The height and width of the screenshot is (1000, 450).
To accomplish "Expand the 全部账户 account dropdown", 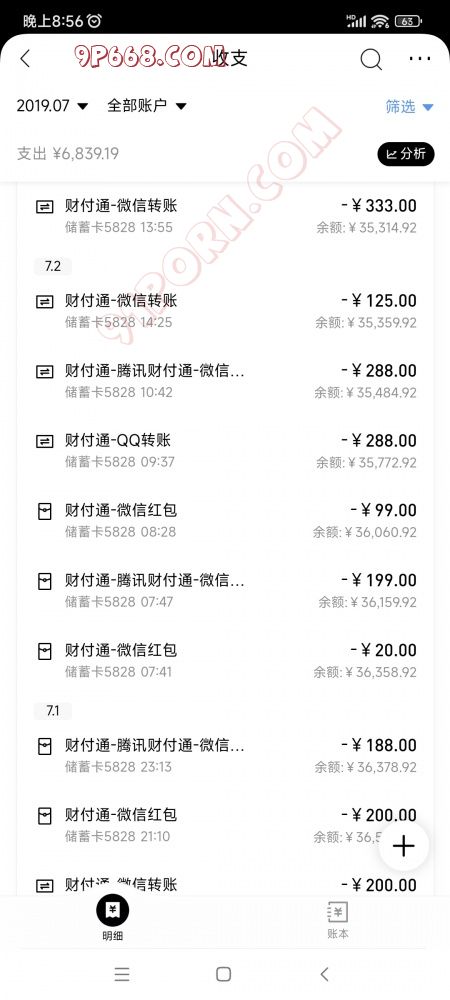I will coord(147,106).
